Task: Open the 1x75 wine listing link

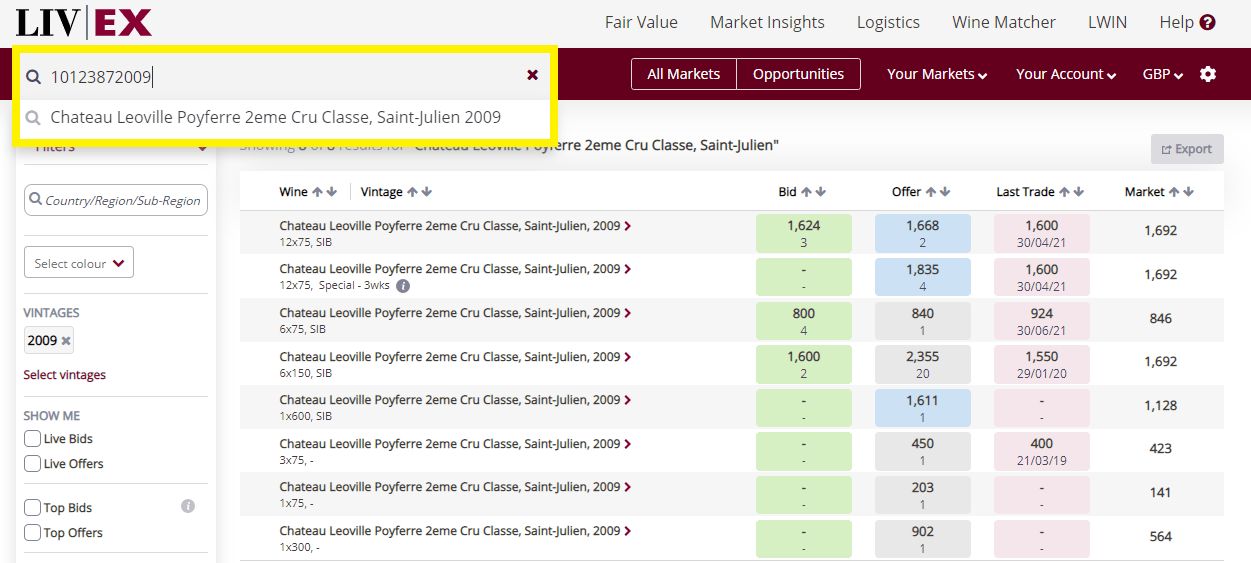Action: 449,487
